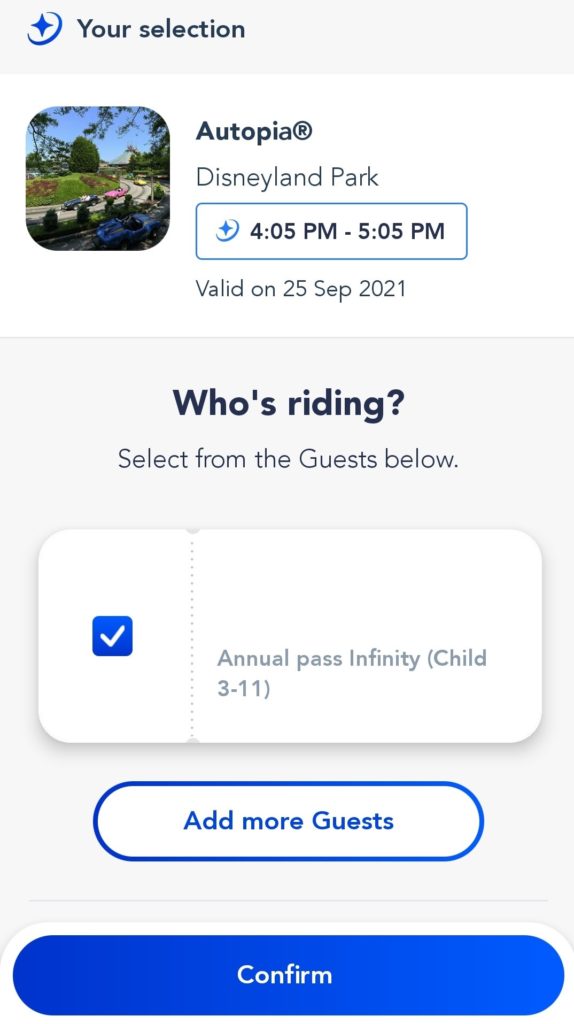The width and height of the screenshot is (574, 1024).
Task: Uncheck the Annual pass Infinity guest checkbox
Action: [x=112, y=635]
